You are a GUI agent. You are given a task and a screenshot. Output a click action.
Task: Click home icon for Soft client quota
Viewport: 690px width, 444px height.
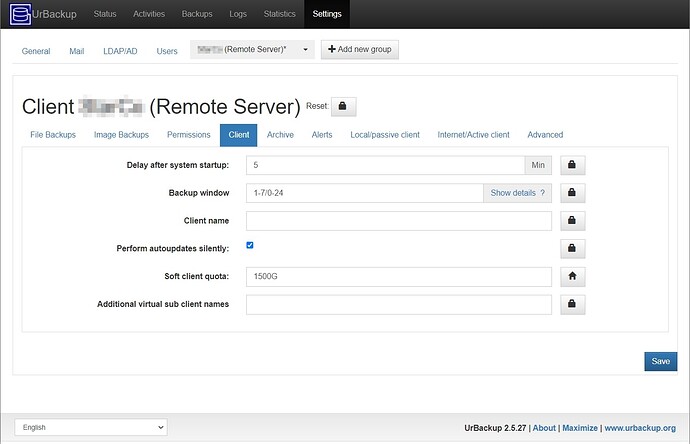(573, 276)
